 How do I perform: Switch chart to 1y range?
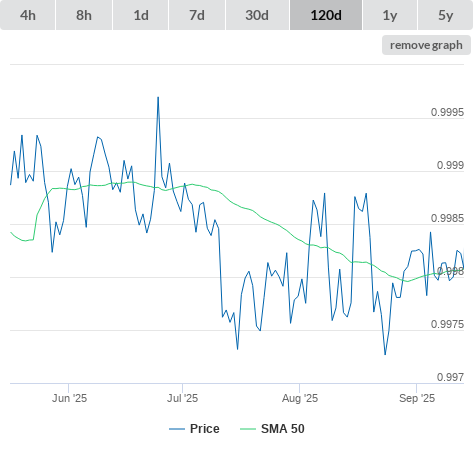click(x=390, y=15)
